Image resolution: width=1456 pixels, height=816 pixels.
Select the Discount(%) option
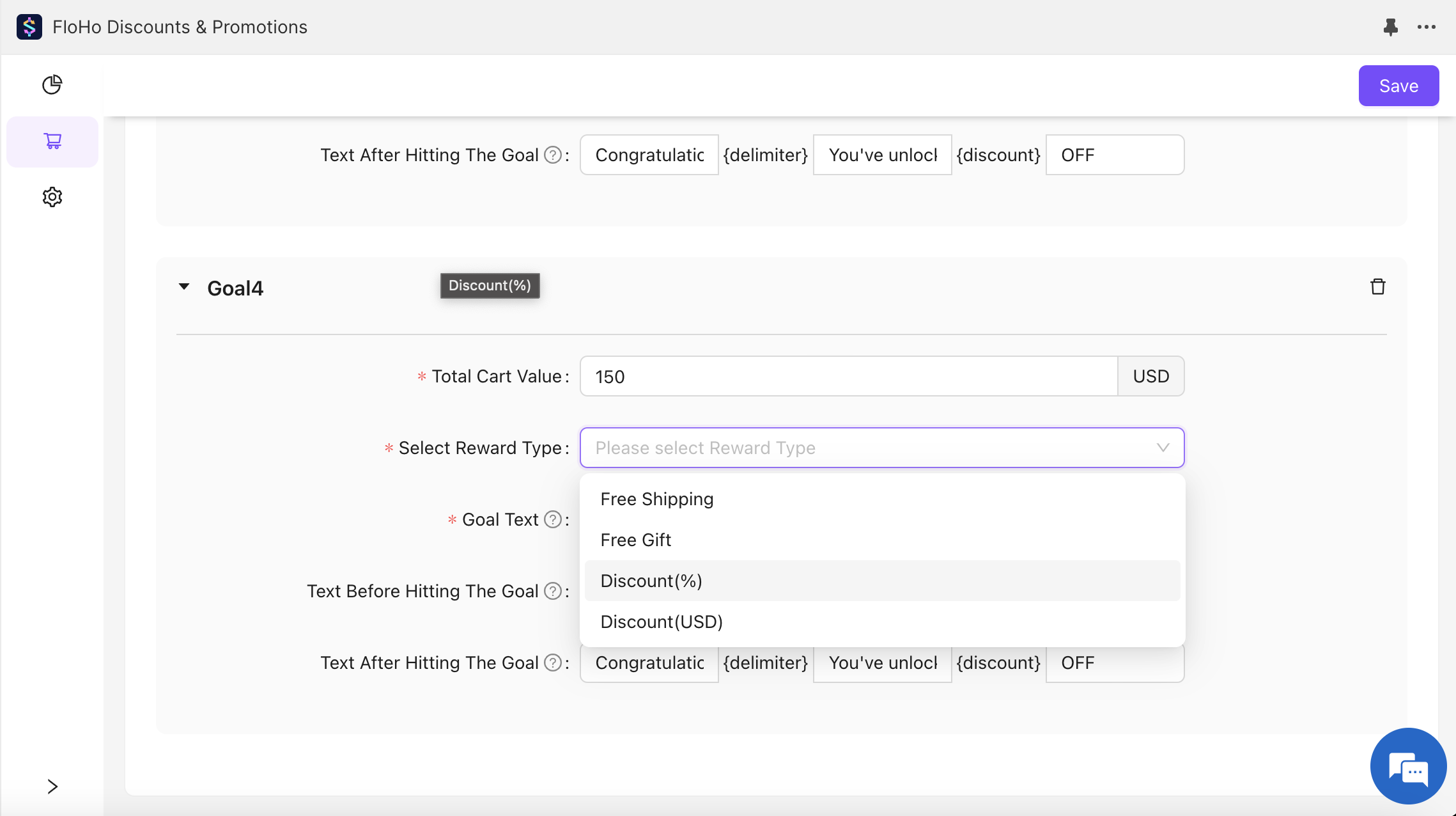651,581
